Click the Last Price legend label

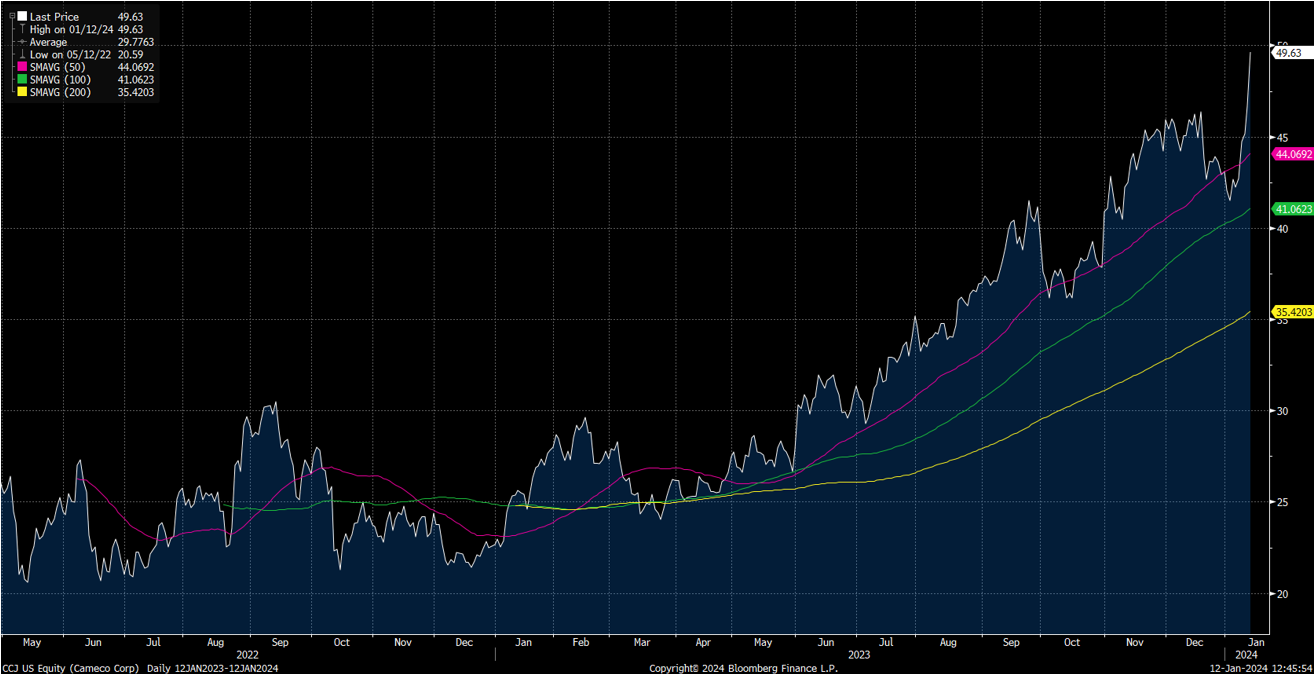(x=52, y=17)
